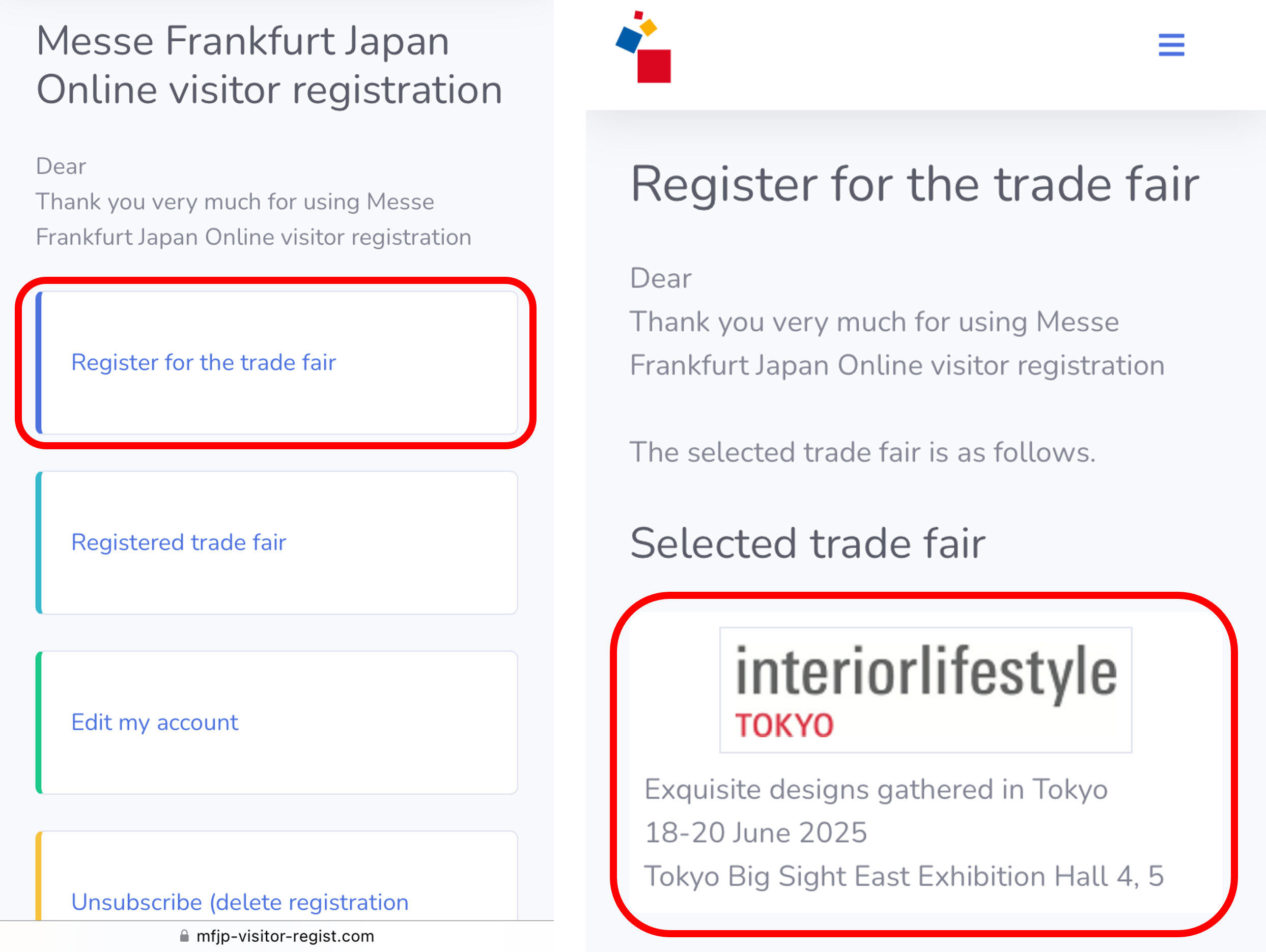Click the 18-20 June 2025 date text

tap(756, 832)
